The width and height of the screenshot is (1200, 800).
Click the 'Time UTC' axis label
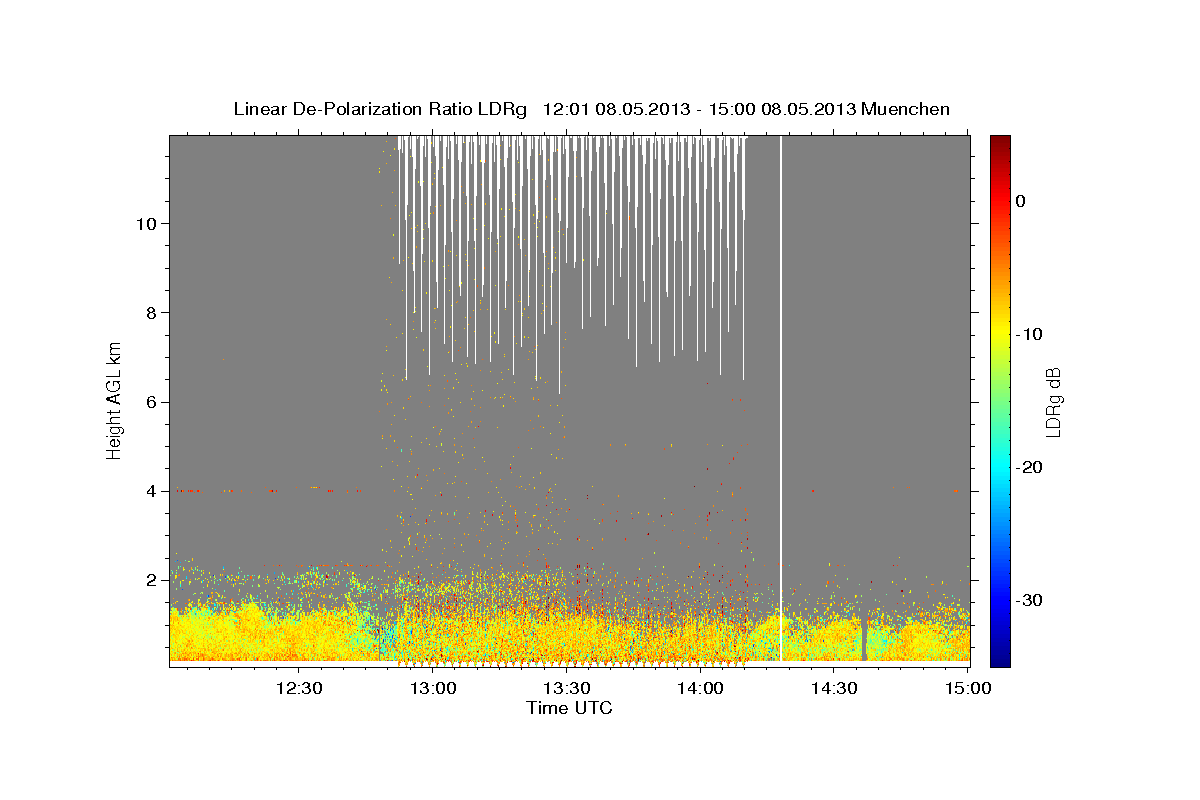(569, 708)
